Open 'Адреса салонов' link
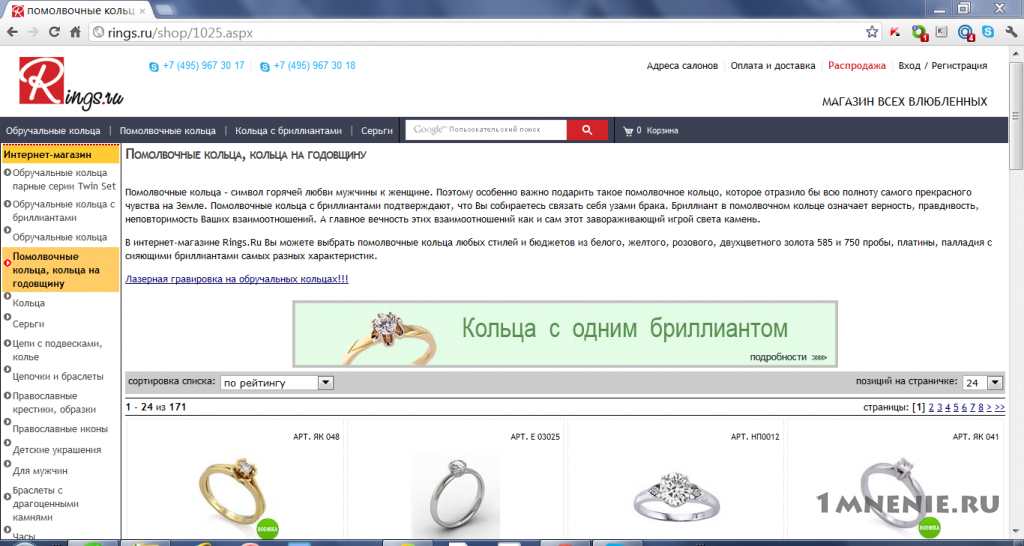Screen dimensions: 1024x546 [x=682, y=66]
